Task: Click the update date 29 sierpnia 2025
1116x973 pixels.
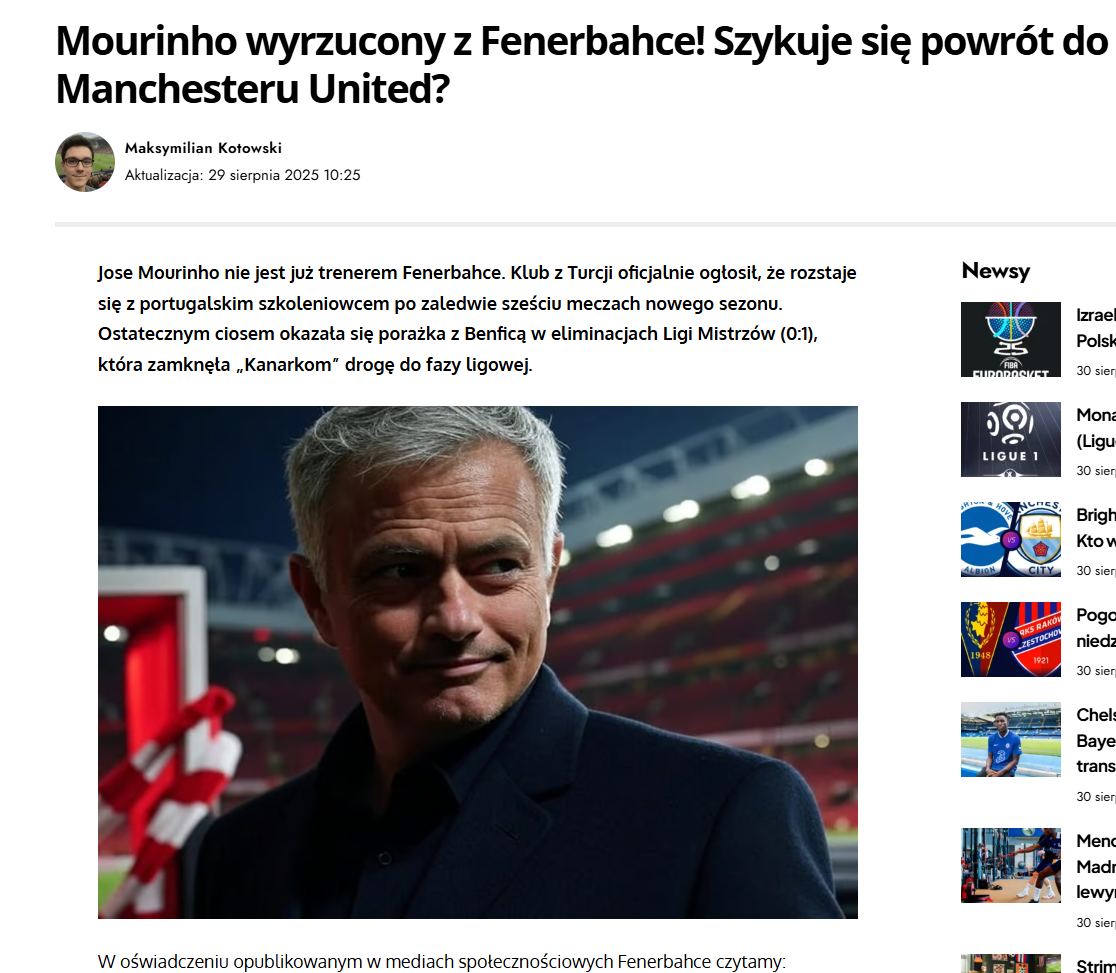Action: coord(263,175)
